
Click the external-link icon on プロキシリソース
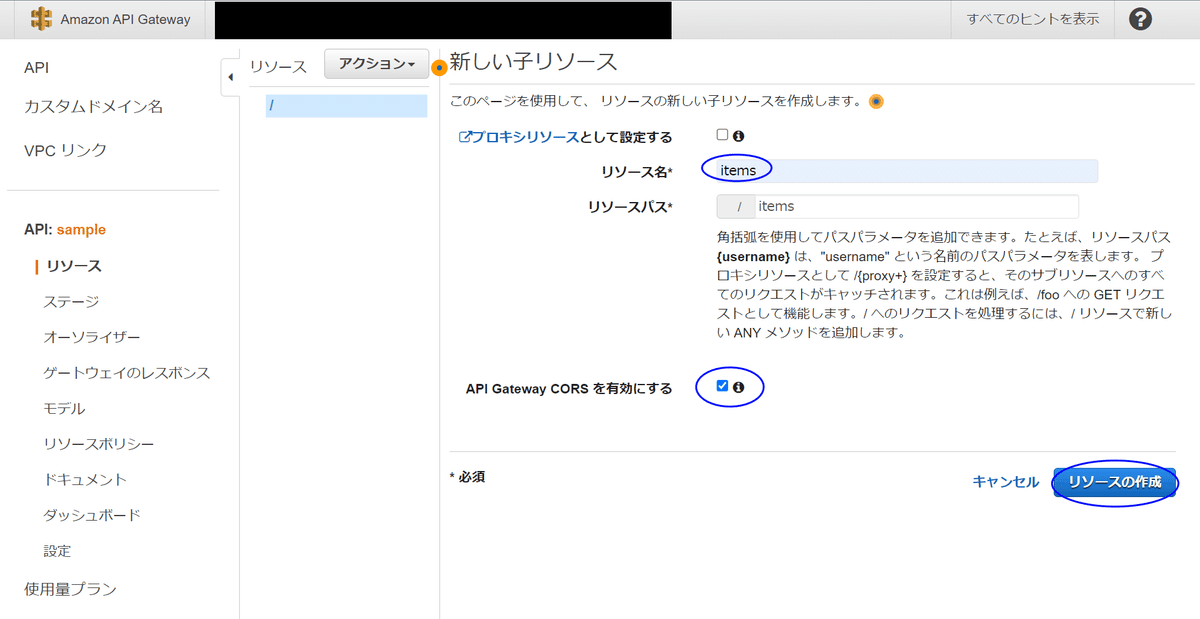click(466, 136)
